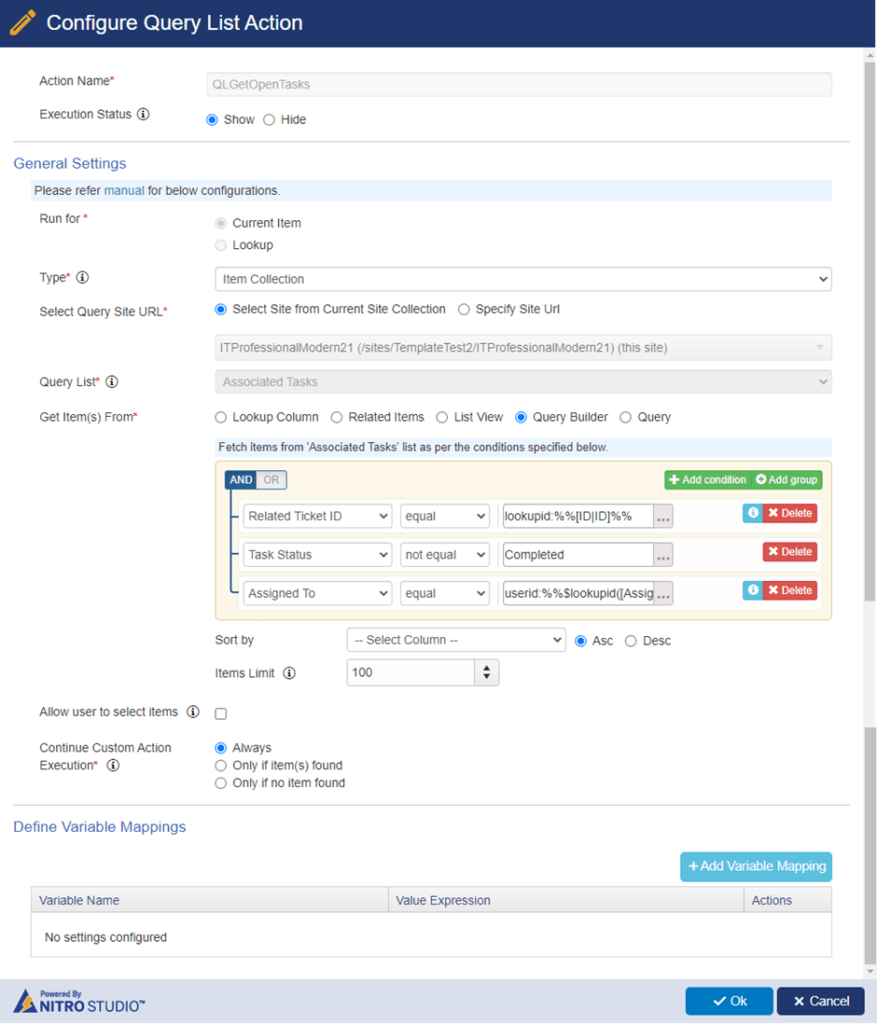Click info icon beside Type label
The height and width of the screenshot is (1024, 877).
(x=82, y=278)
